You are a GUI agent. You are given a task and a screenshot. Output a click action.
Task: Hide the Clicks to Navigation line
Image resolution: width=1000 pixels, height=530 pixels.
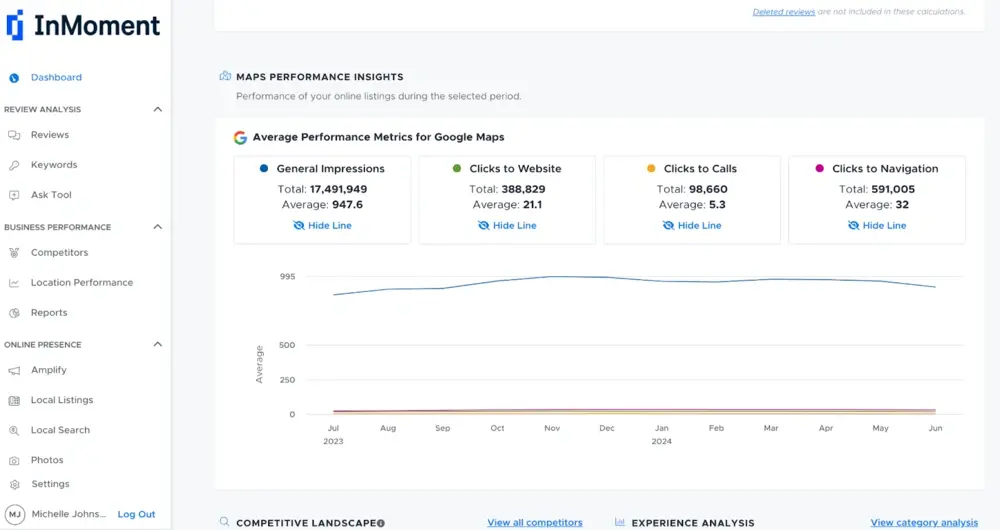(877, 226)
